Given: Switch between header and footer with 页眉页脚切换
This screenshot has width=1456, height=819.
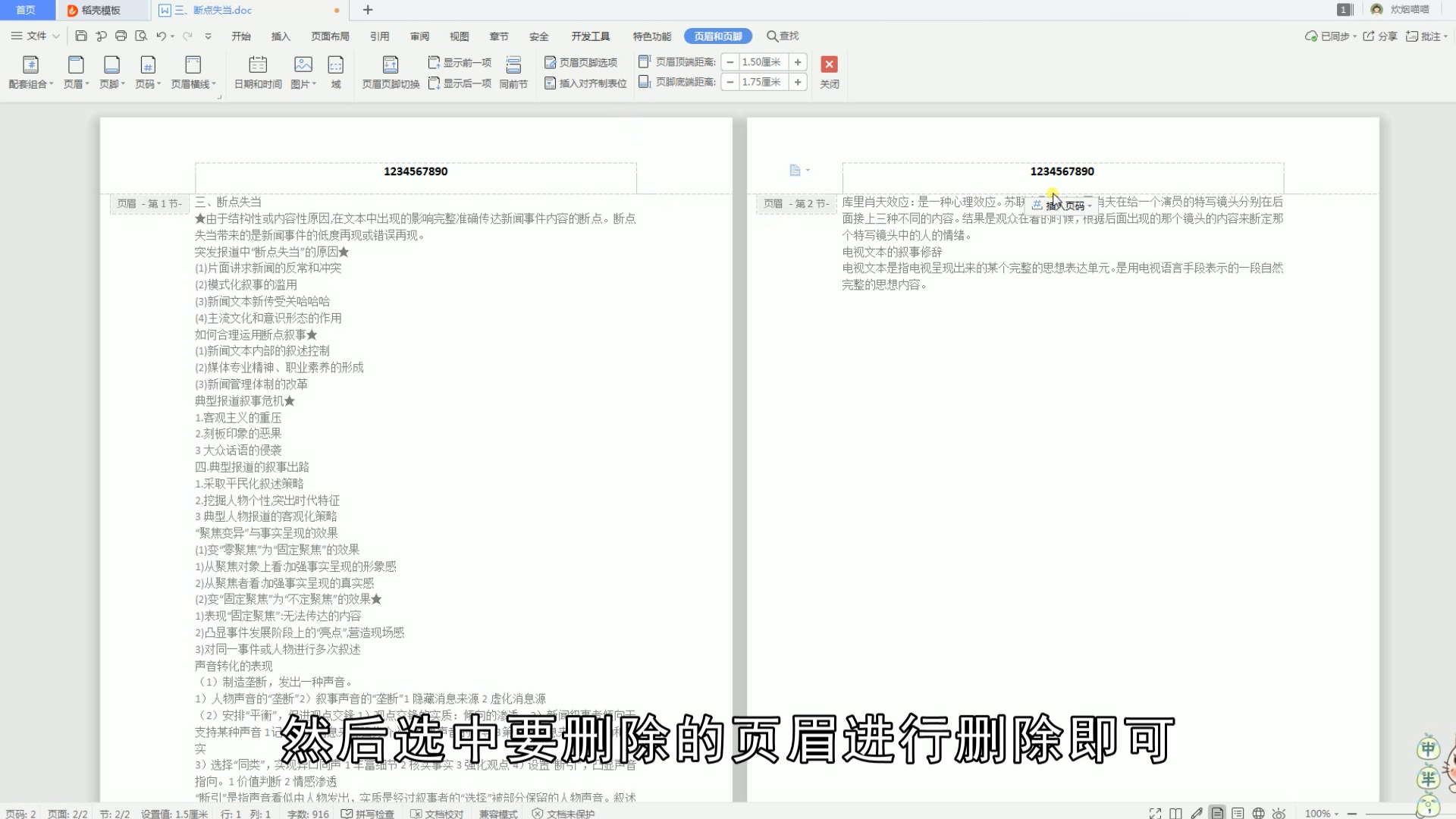Looking at the screenshot, I should point(389,72).
